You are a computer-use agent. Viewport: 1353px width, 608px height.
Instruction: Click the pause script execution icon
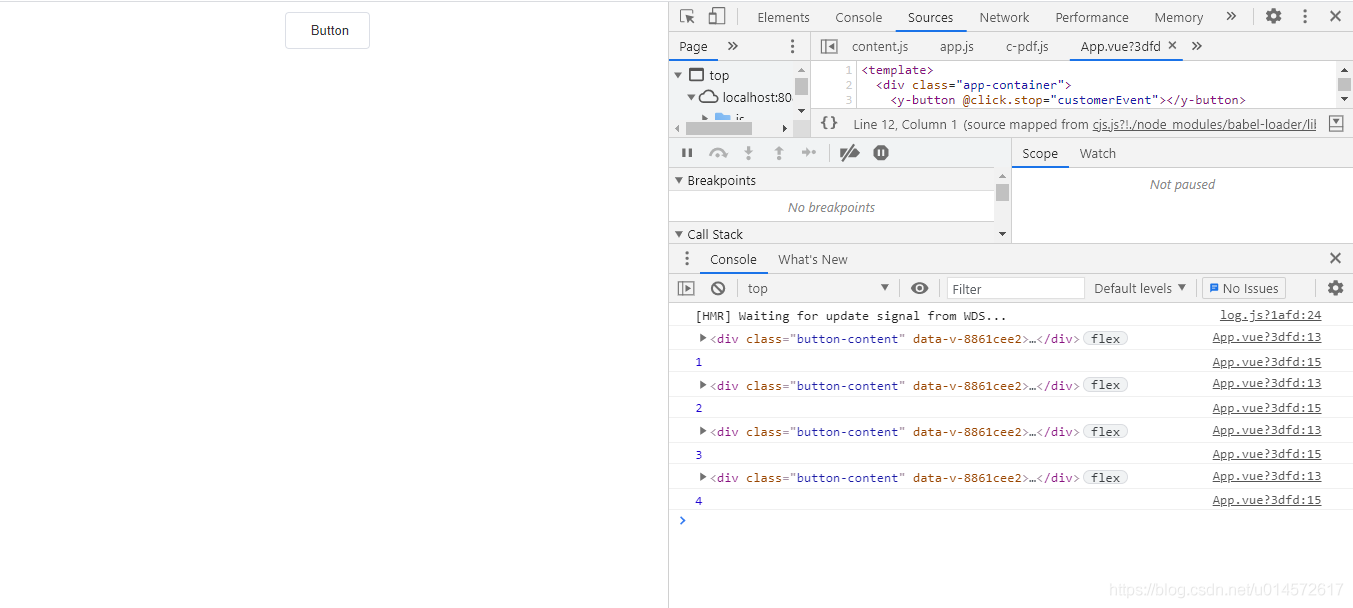pyautogui.click(x=687, y=153)
